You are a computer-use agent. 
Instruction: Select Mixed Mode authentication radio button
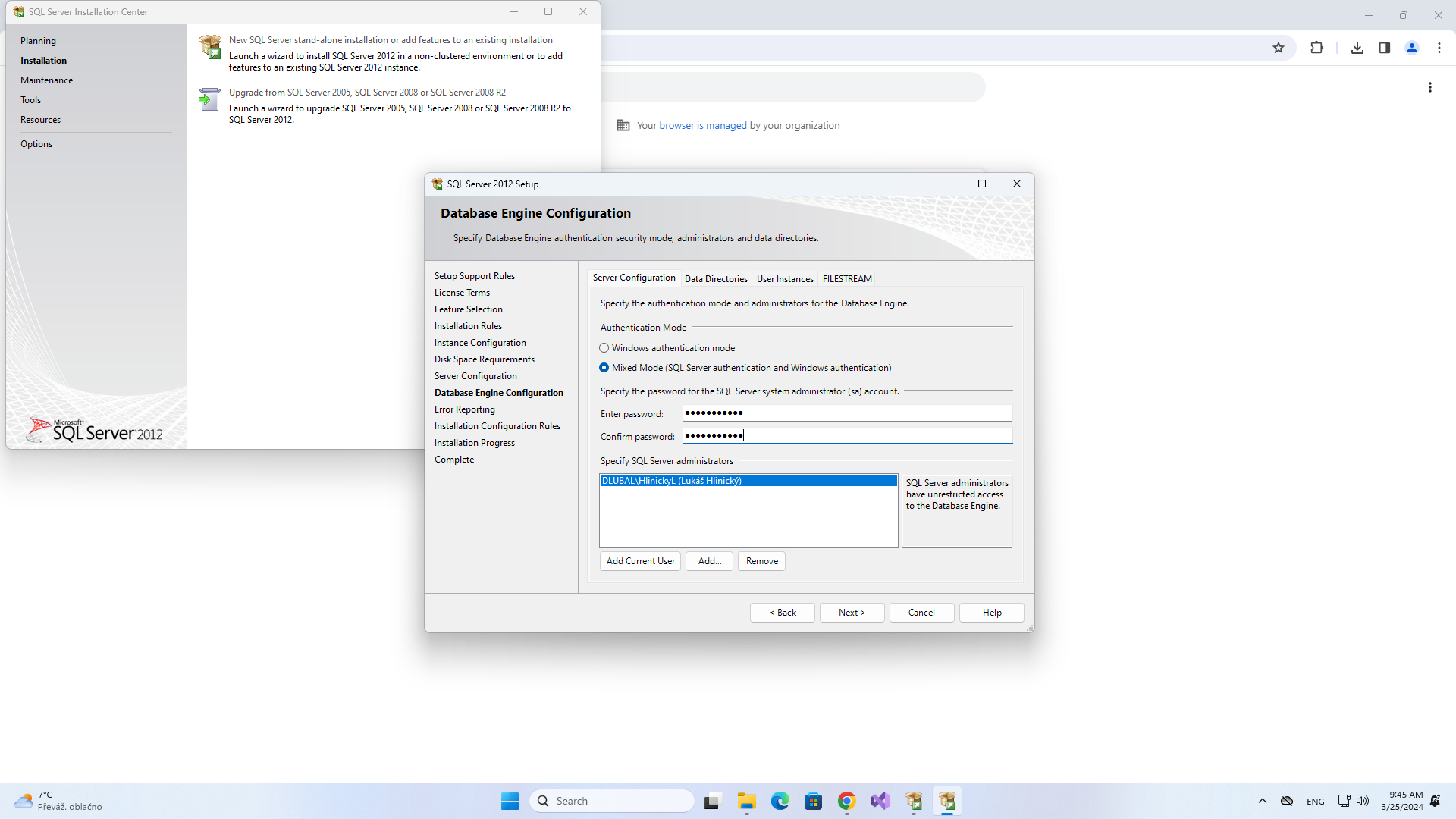[x=603, y=367]
